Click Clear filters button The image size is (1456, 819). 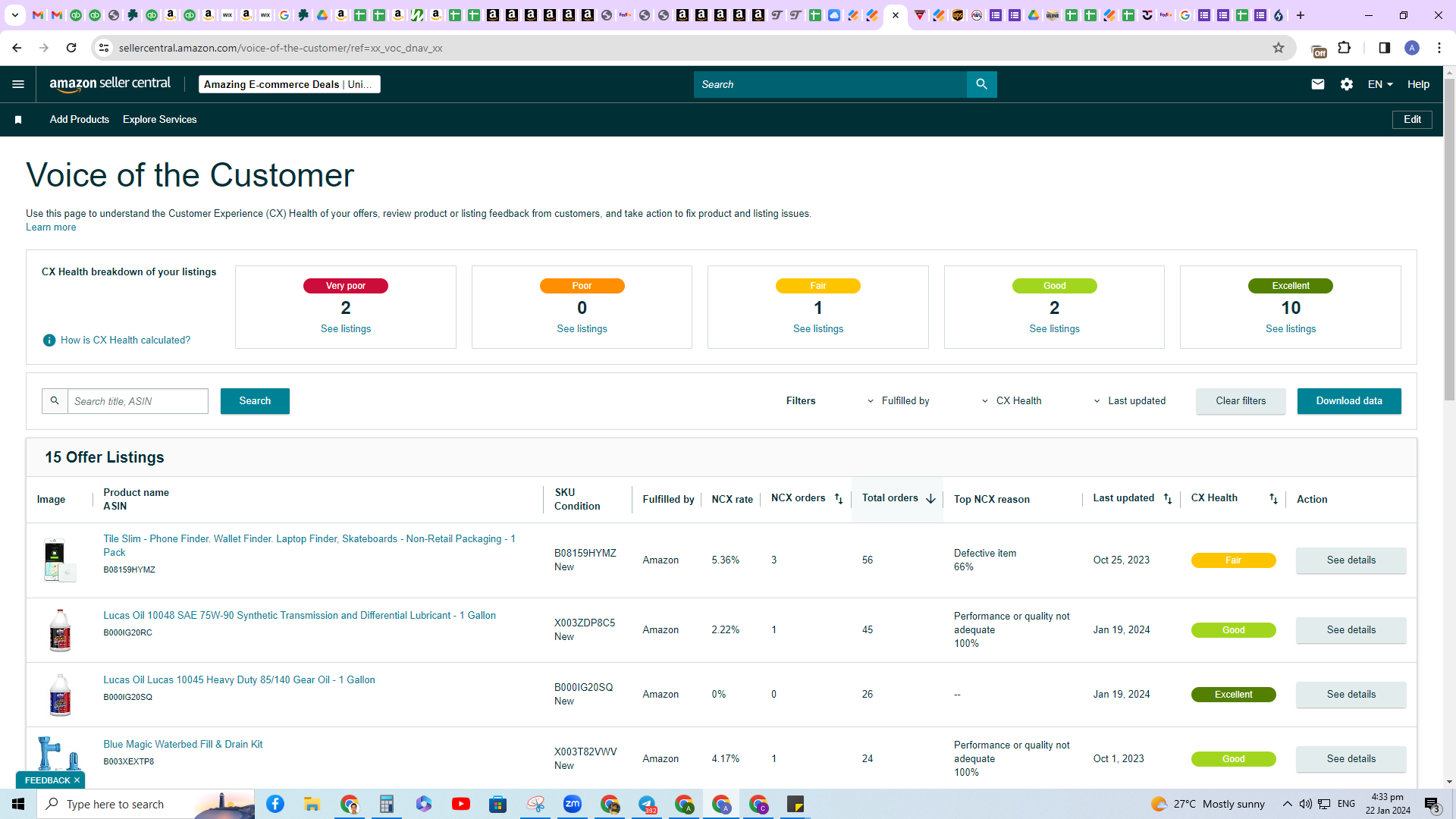pyautogui.click(x=1241, y=401)
